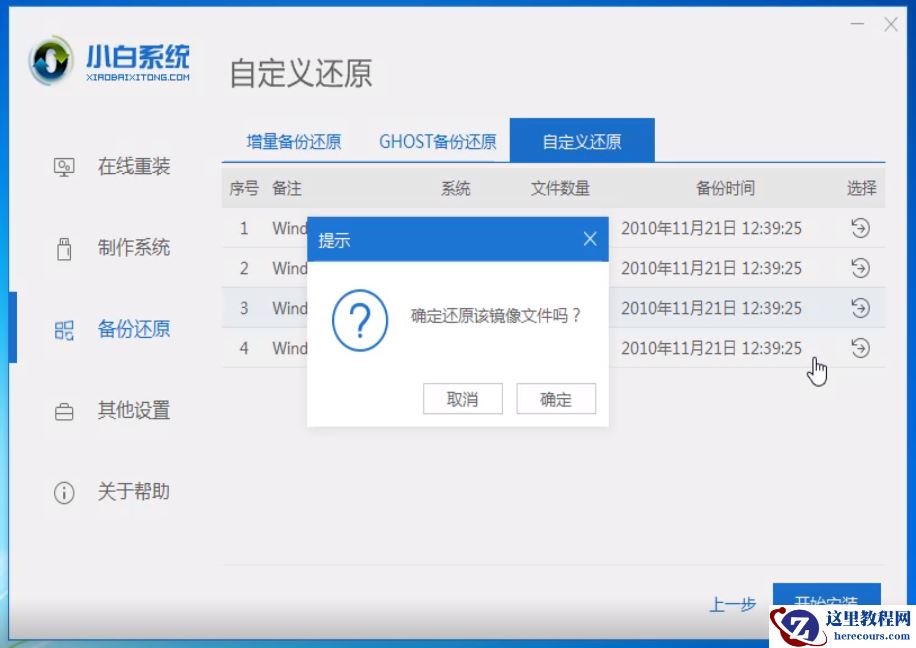Click the 备份还原 sidebar icon
The image size is (916, 648).
click(x=63, y=329)
